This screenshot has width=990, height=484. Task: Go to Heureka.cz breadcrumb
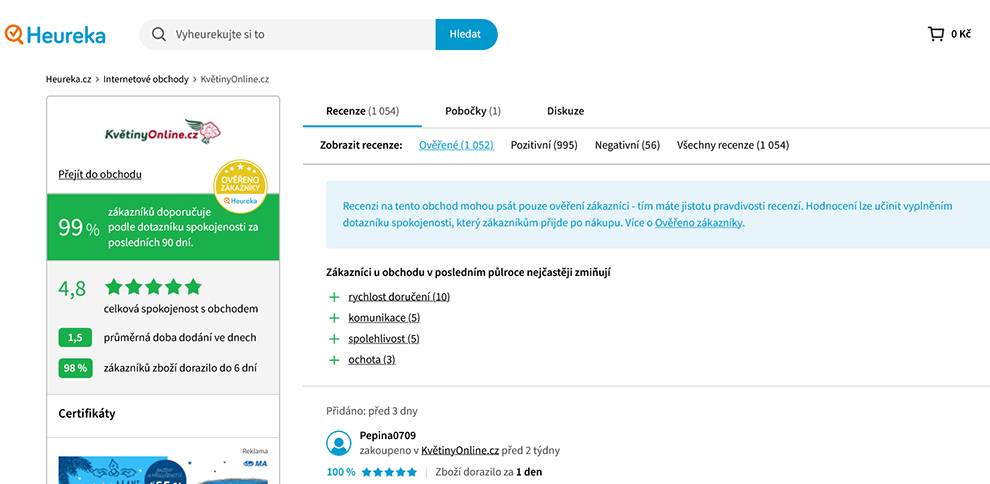69,80
